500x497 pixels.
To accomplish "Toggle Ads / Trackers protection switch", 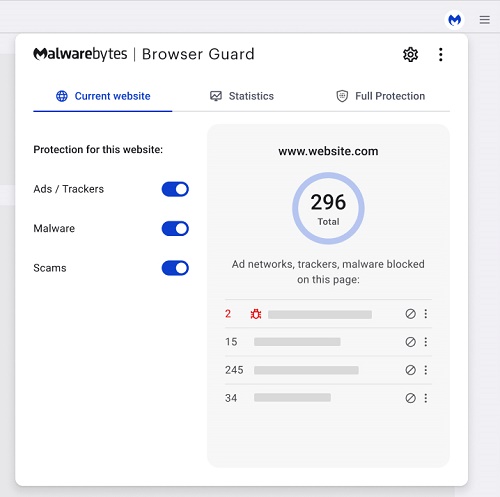I will (x=175, y=189).
